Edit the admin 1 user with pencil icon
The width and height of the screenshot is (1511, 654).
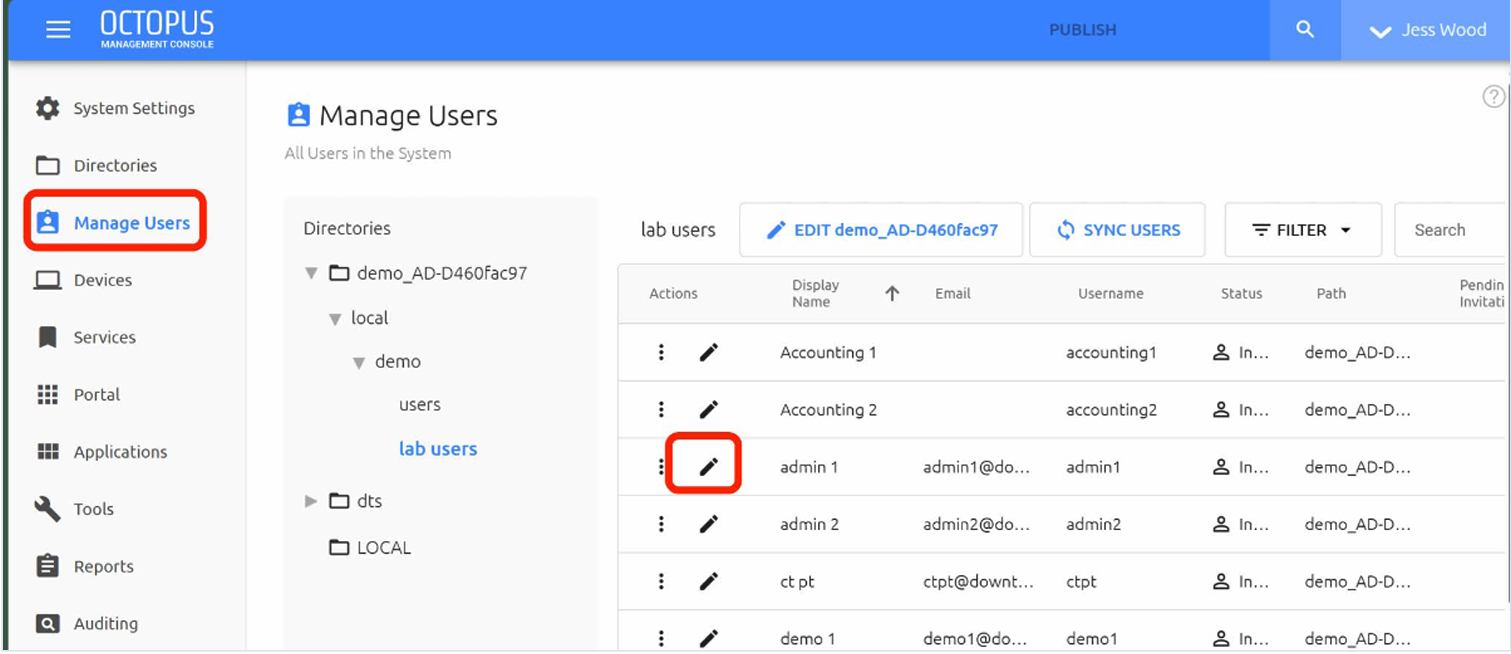point(709,466)
